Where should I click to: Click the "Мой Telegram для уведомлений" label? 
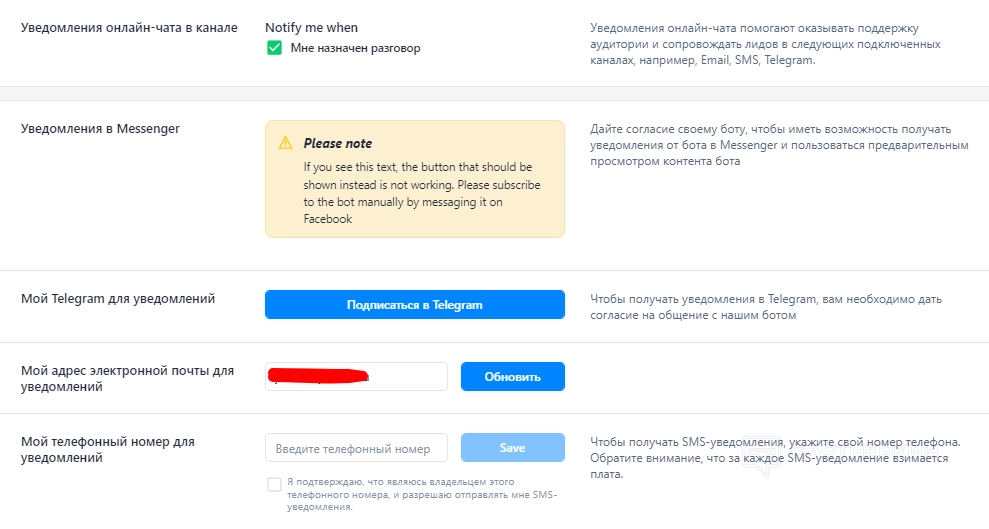(x=118, y=299)
